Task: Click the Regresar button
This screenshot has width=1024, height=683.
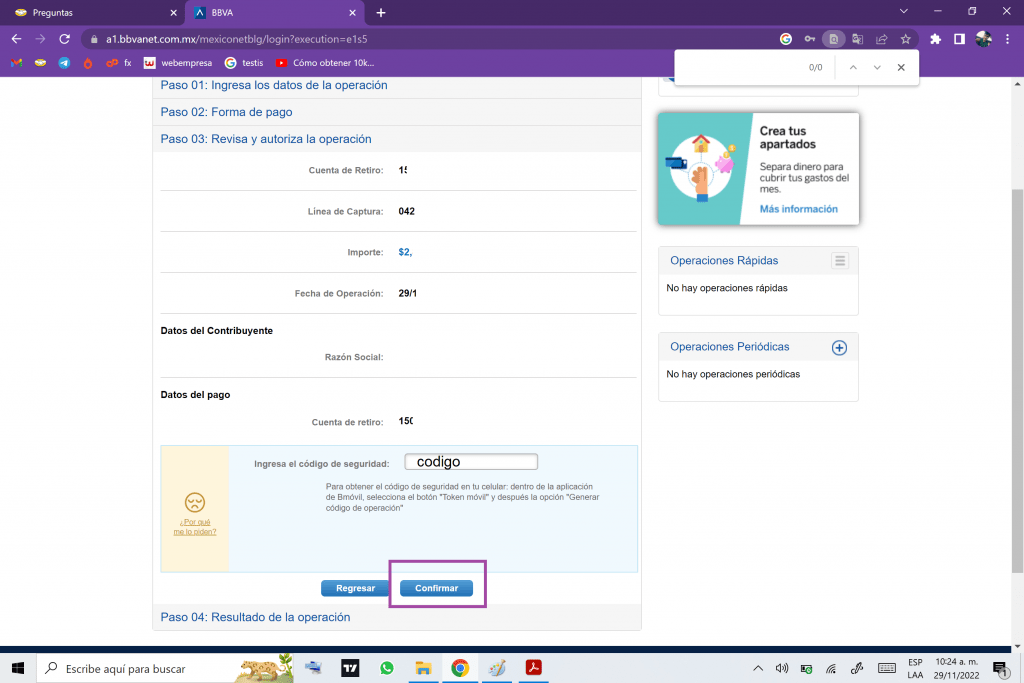Action: tap(355, 588)
